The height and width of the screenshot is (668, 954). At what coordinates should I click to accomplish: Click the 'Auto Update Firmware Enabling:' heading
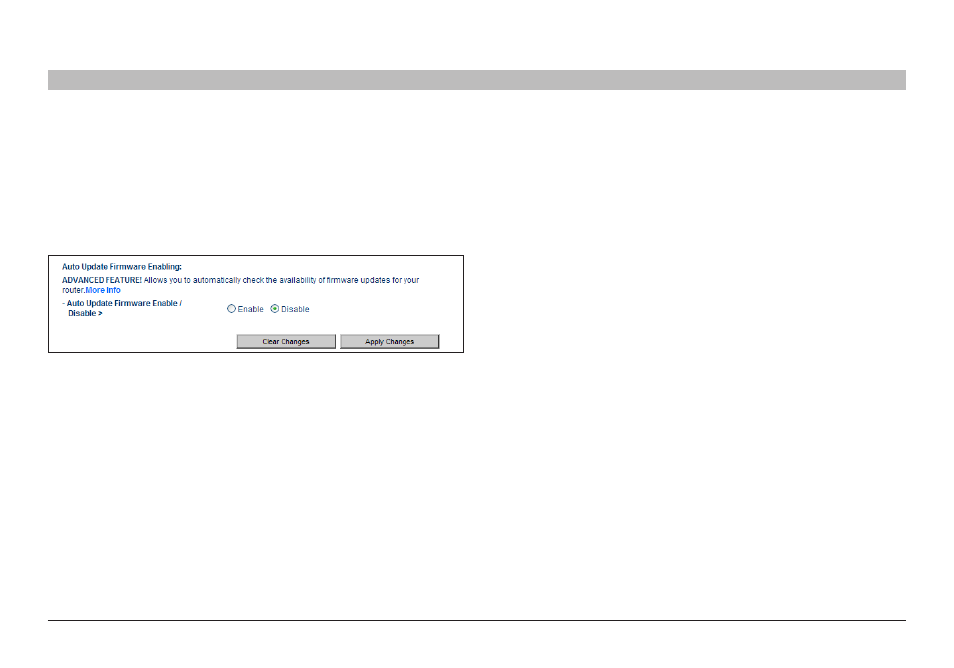[x=122, y=268]
